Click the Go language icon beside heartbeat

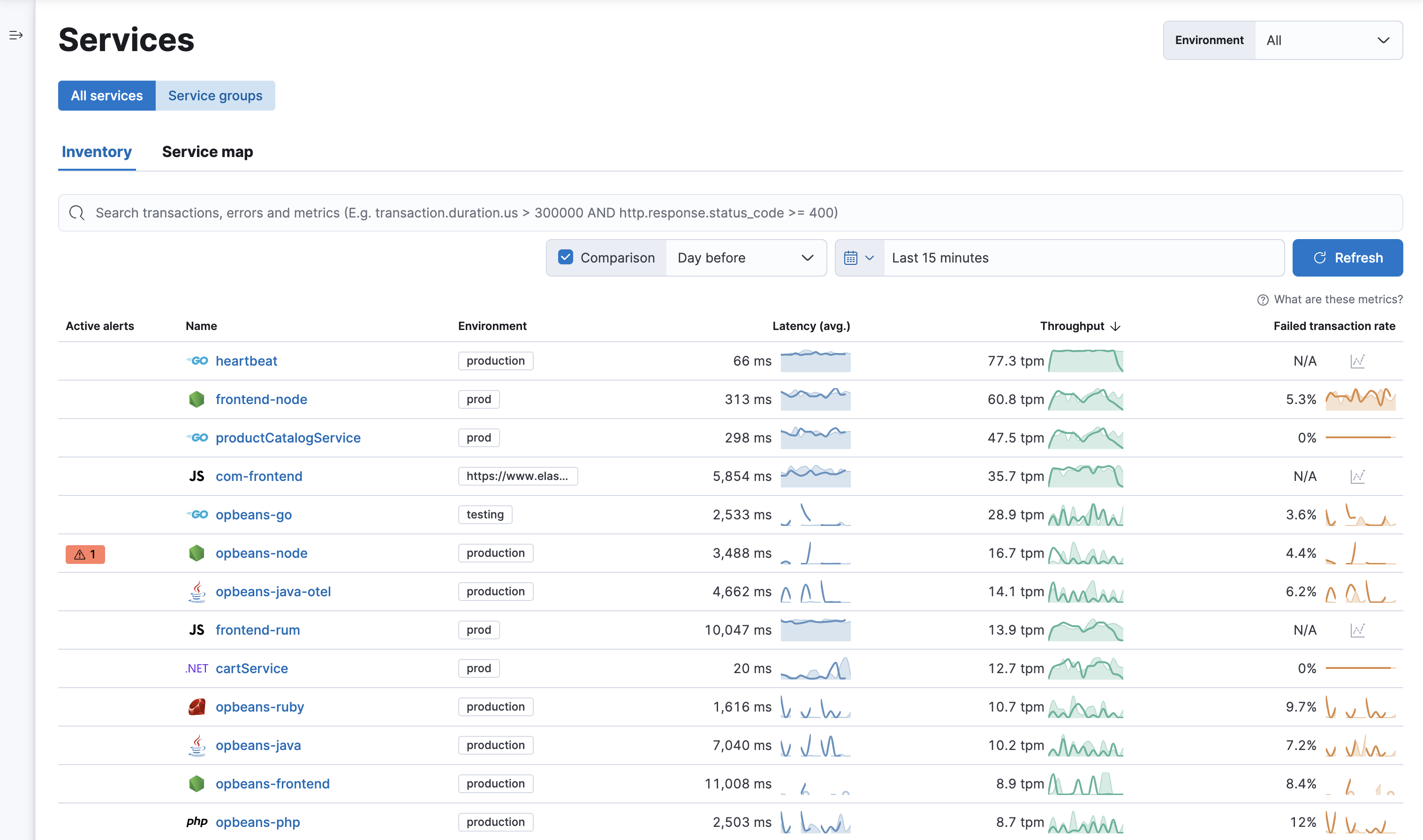click(197, 360)
